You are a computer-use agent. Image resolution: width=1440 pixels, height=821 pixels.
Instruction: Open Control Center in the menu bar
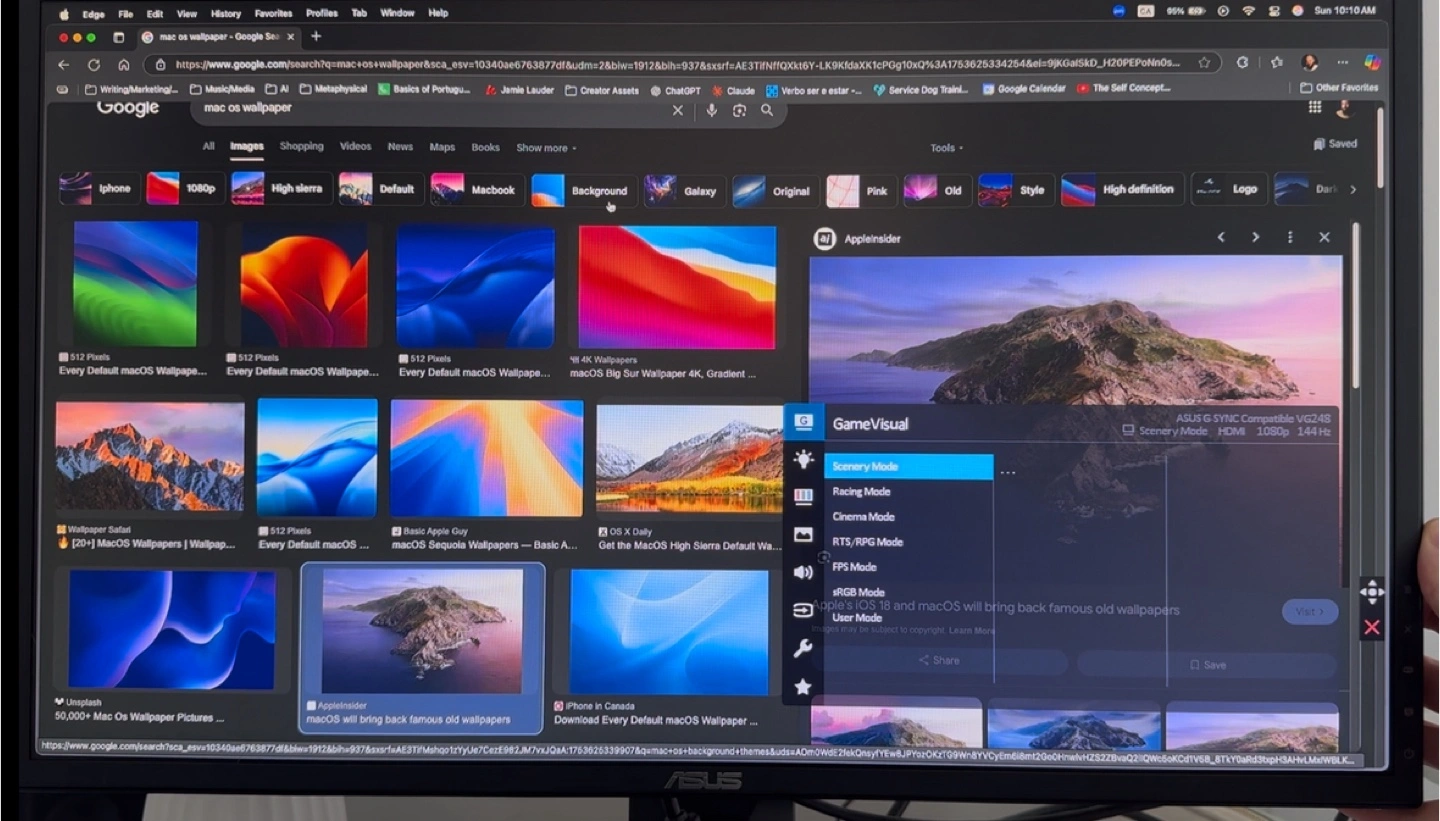(1273, 11)
